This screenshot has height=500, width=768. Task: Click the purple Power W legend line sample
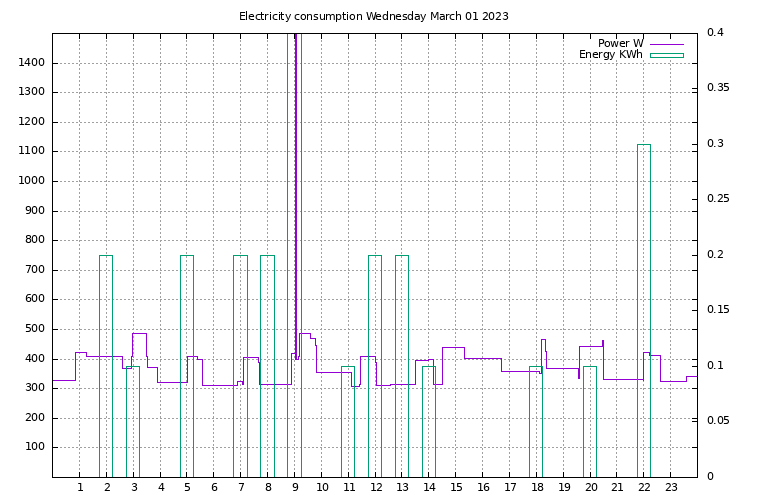[667, 45]
